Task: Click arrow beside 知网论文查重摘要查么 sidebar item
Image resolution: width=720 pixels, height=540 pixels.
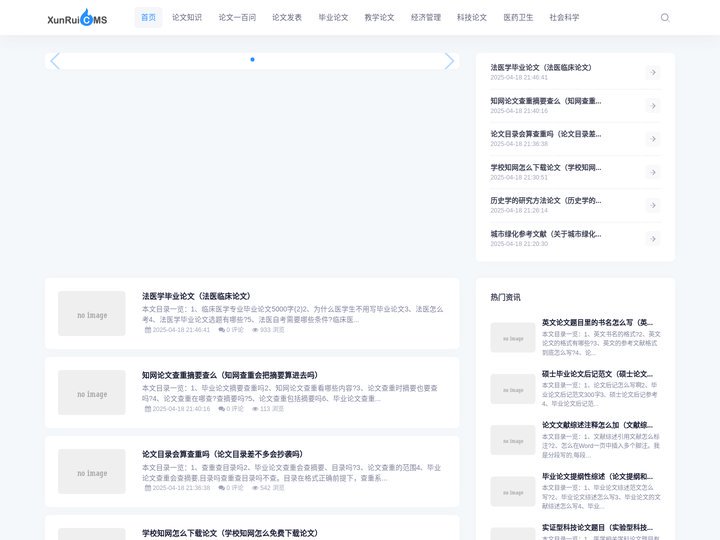Action: pos(652,106)
